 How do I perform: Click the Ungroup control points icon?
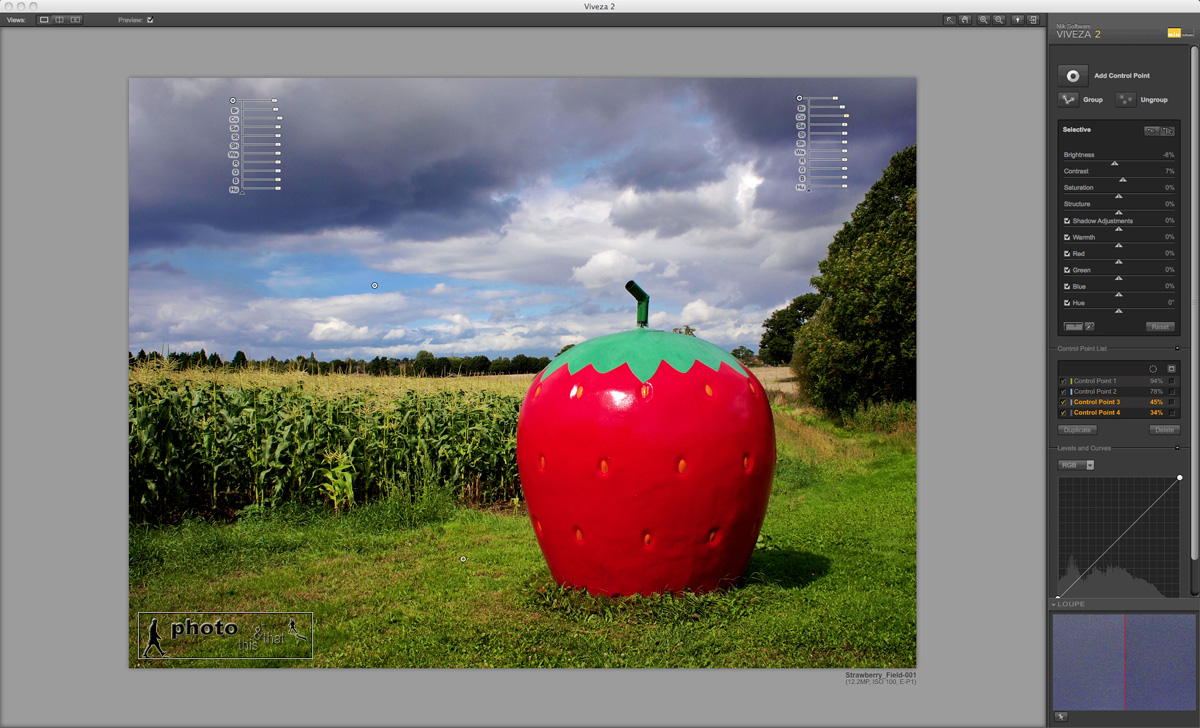1125,99
